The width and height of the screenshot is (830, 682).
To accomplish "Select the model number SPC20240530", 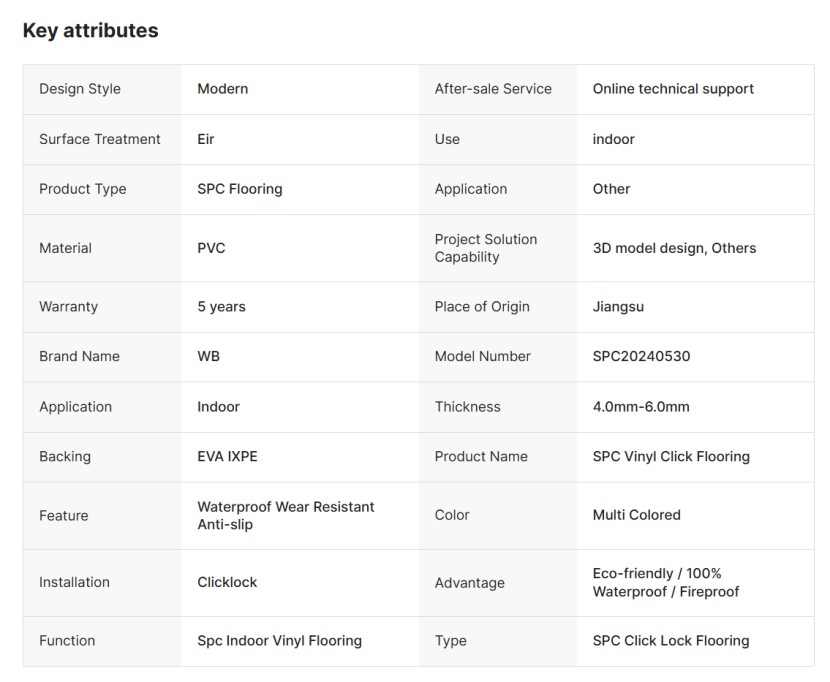I will coord(641,356).
